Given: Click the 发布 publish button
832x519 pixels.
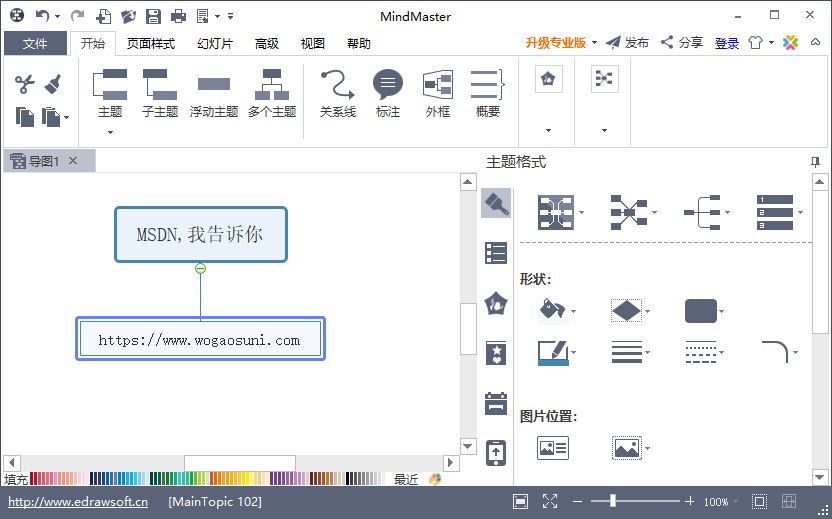Looking at the screenshot, I should click(628, 42).
